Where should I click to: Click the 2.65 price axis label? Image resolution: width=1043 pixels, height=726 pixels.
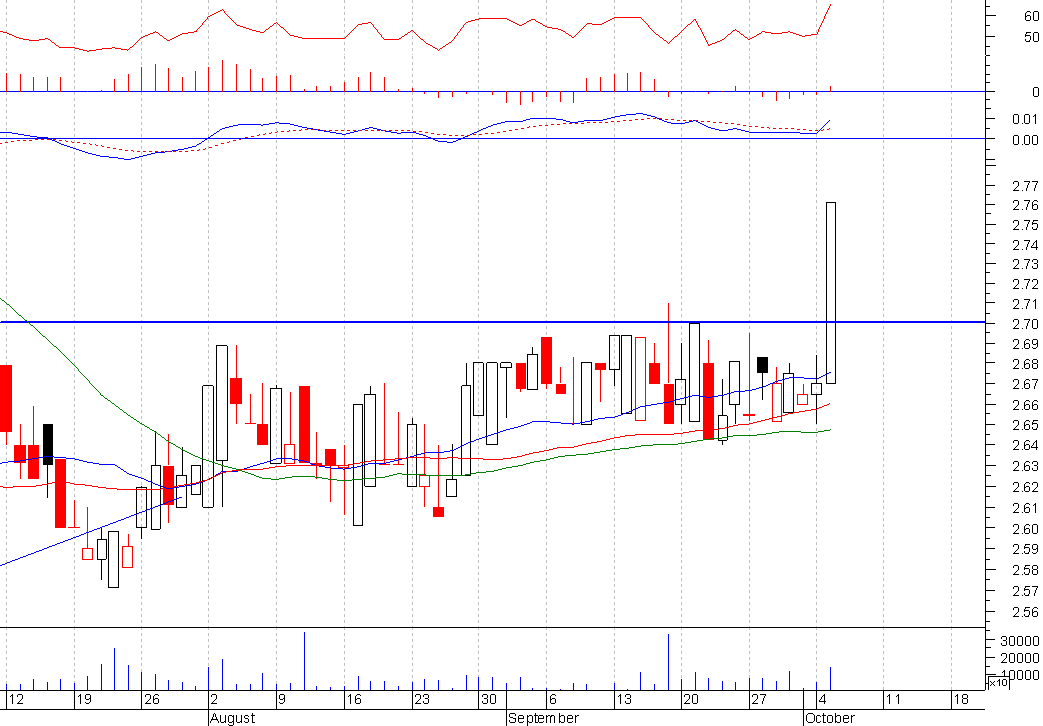pos(1025,425)
